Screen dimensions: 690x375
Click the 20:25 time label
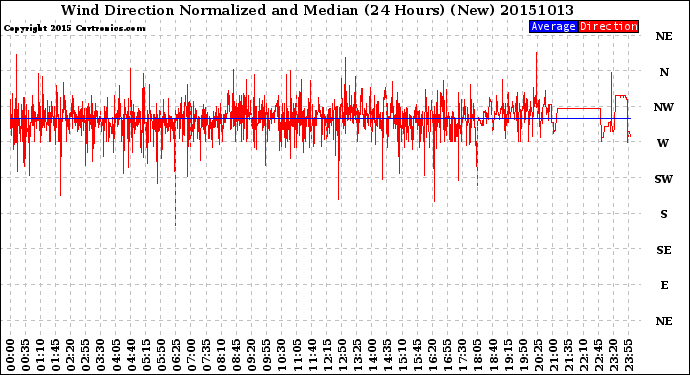(538, 355)
